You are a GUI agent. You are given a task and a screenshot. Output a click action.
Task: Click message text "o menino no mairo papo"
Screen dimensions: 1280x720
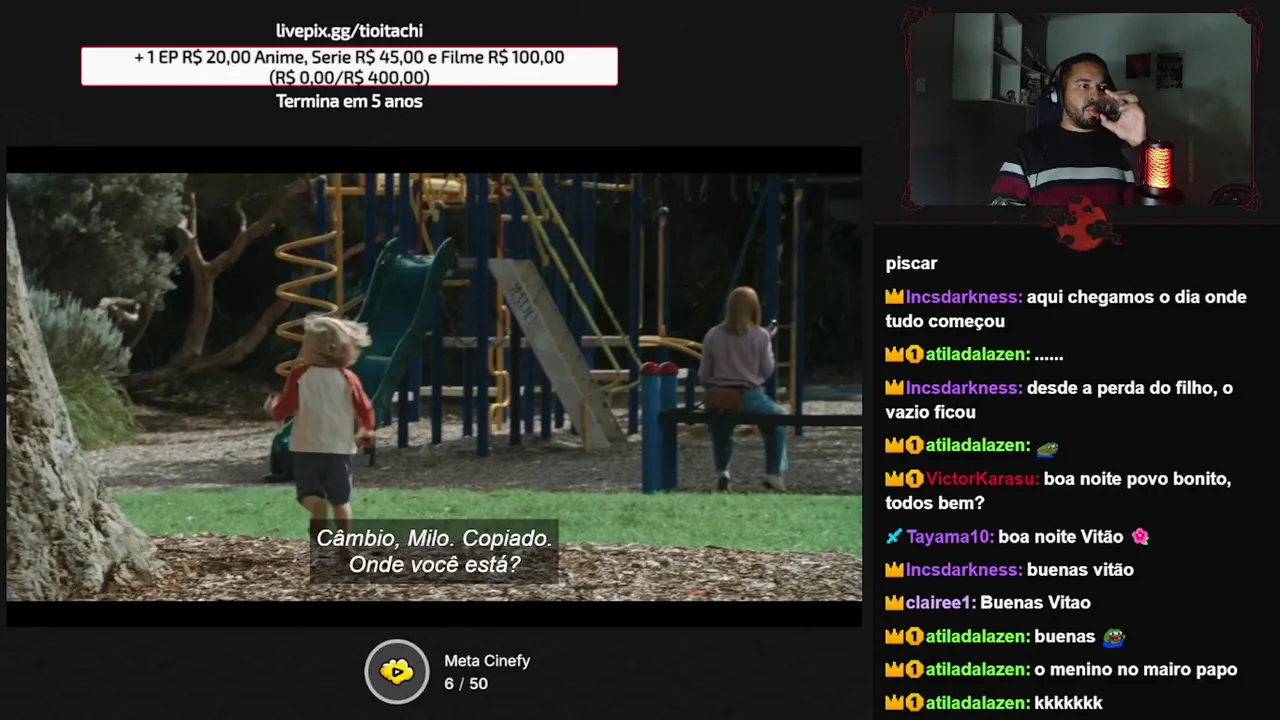1136,670
